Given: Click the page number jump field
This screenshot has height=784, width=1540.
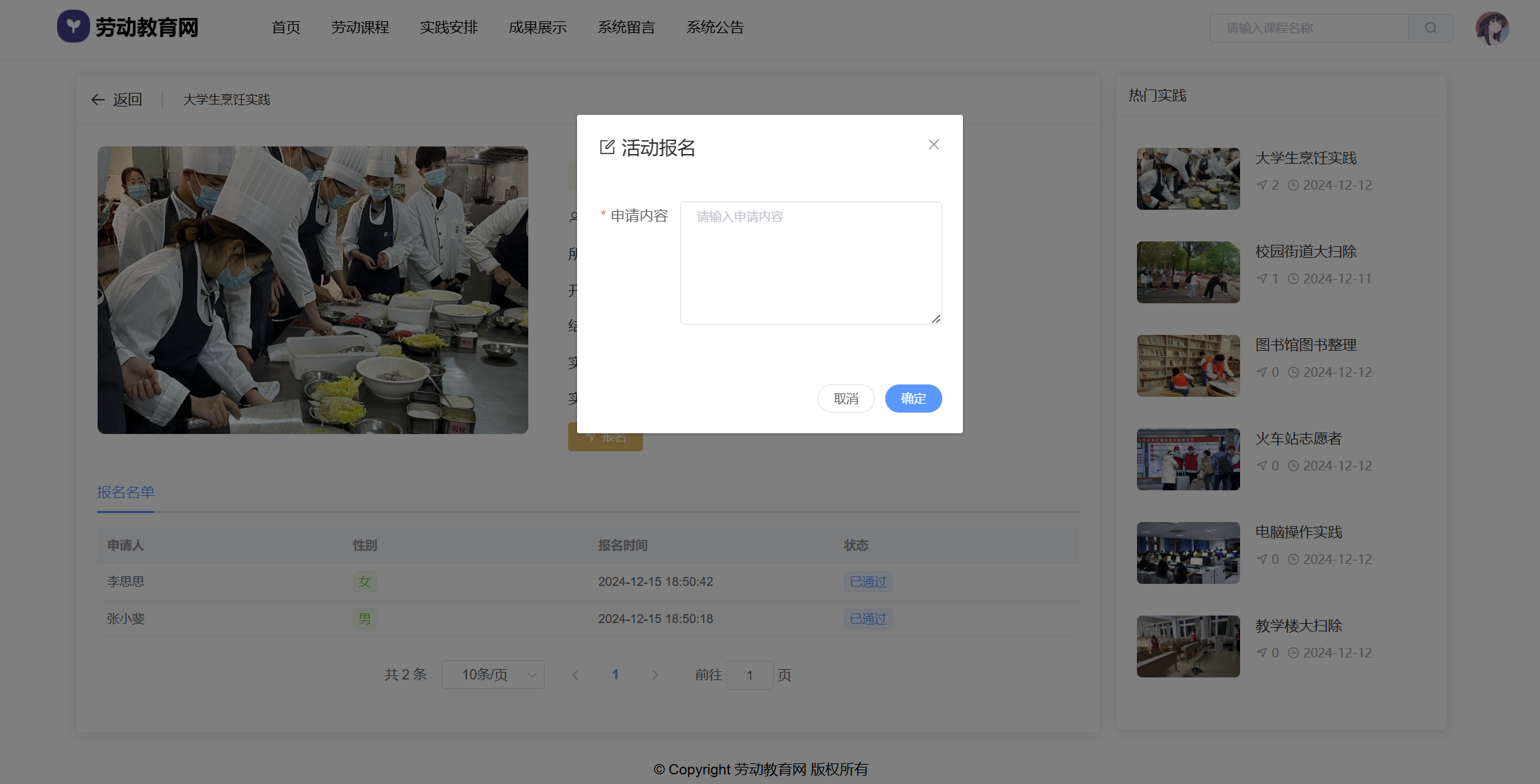Looking at the screenshot, I should pyautogui.click(x=749, y=675).
